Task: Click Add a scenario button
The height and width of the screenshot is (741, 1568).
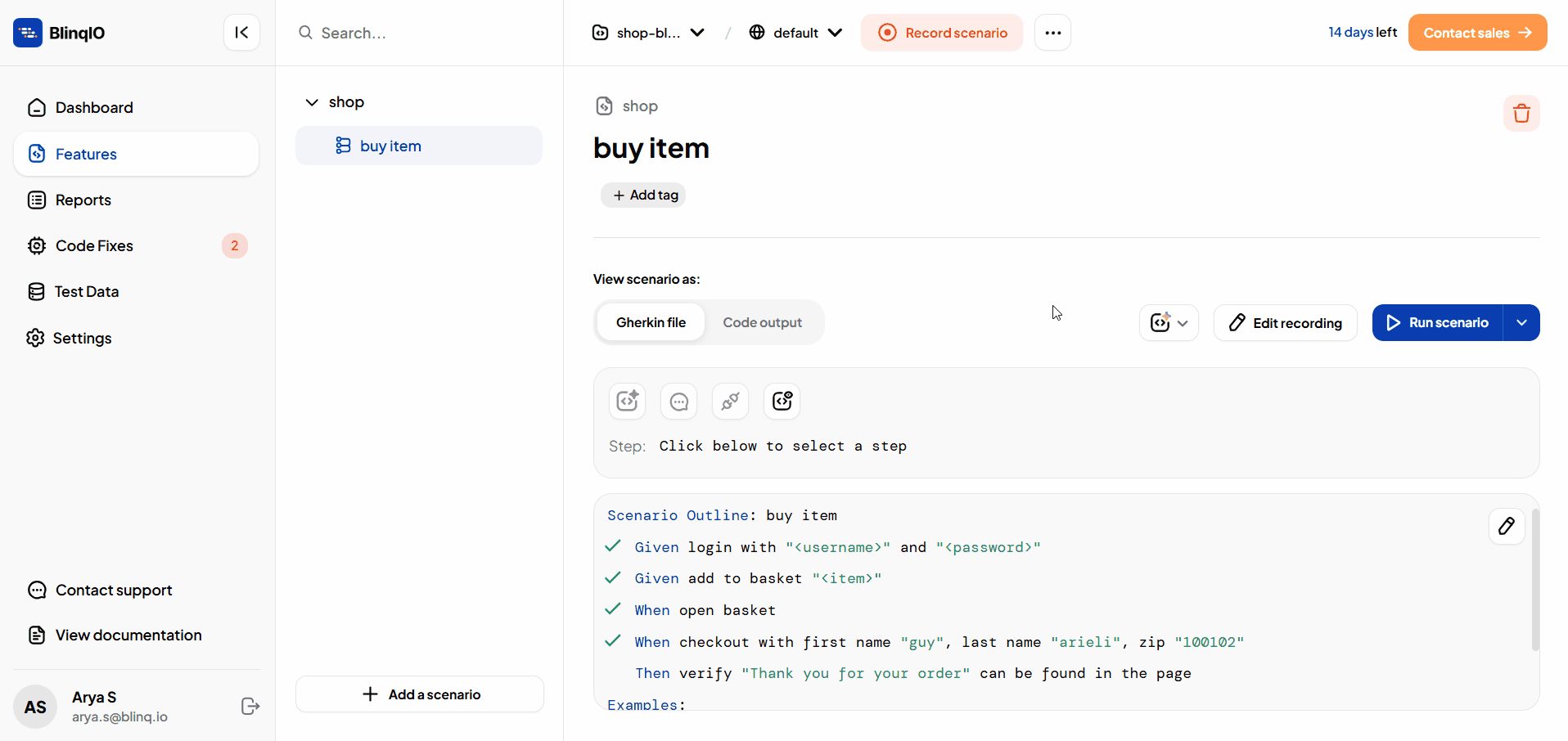Action: pos(420,694)
